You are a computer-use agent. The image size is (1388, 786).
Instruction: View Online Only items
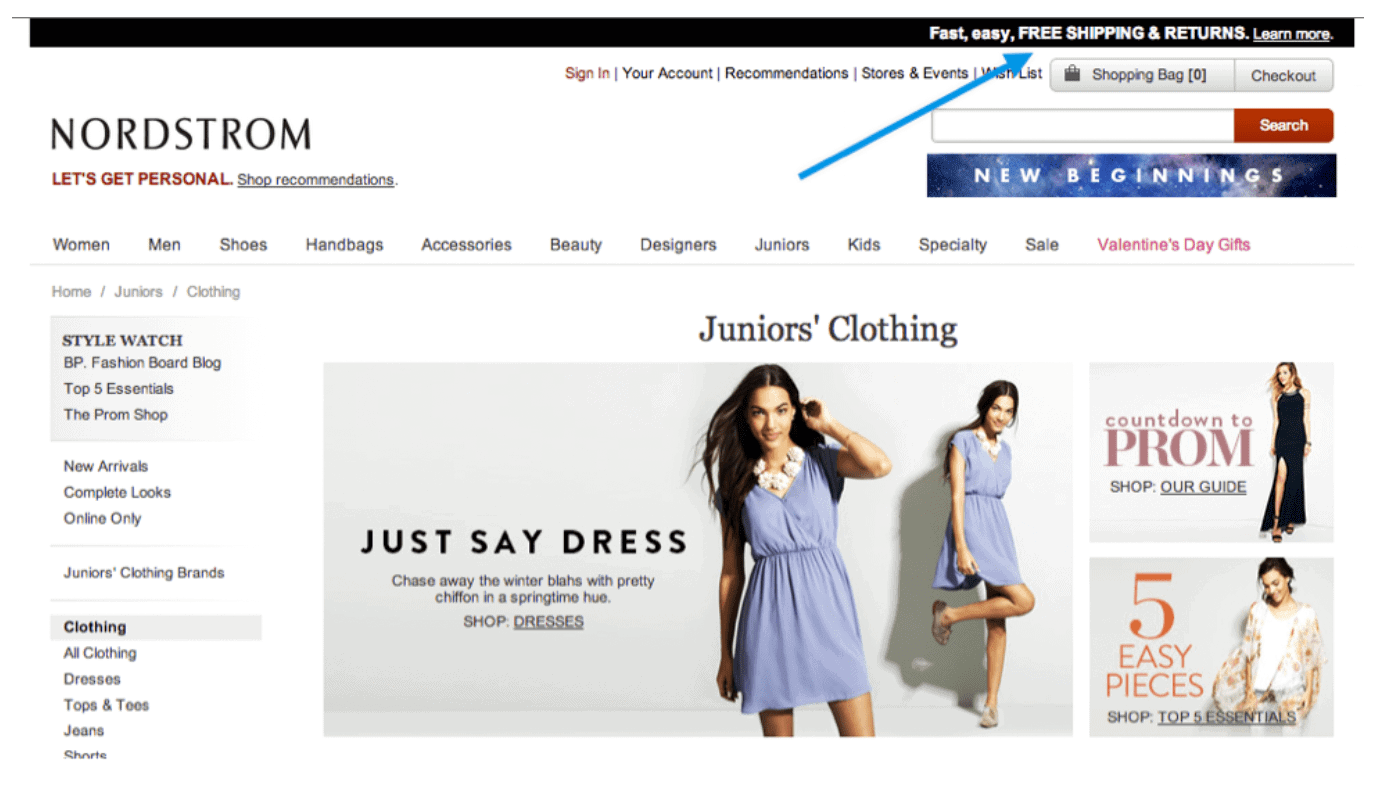pyautogui.click(x=102, y=518)
